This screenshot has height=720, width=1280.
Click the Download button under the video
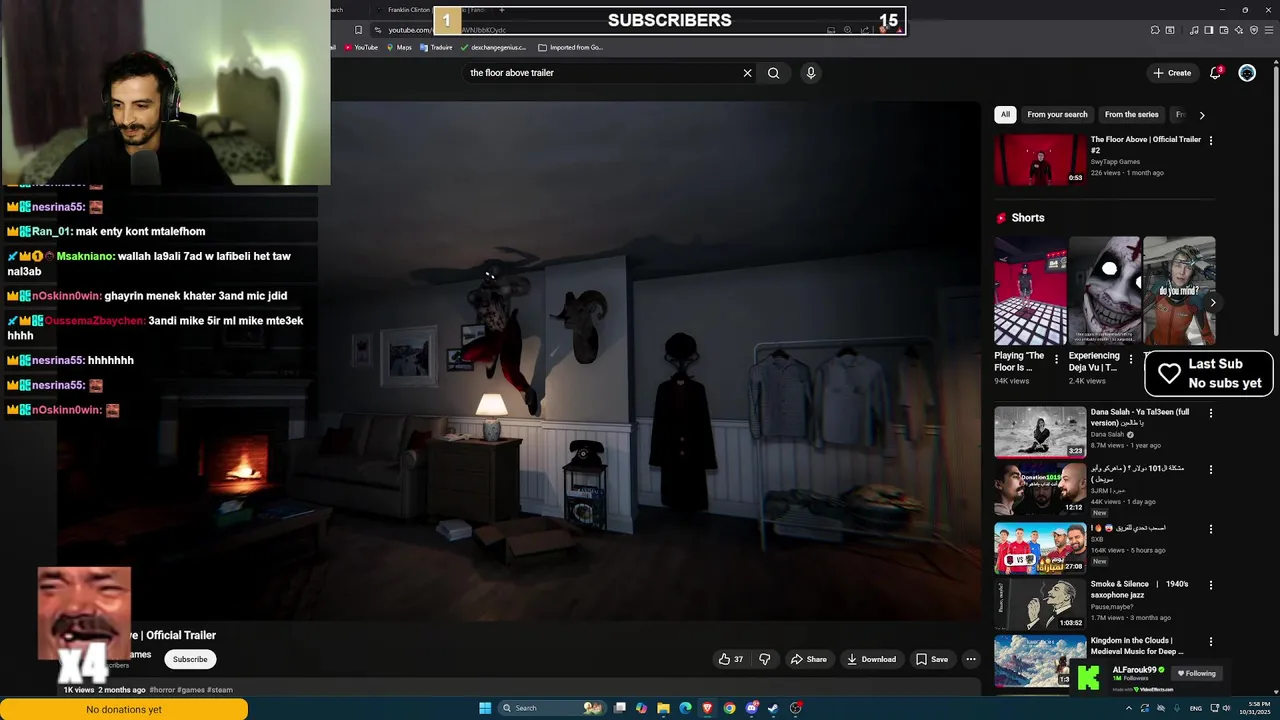pyautogui.click(x=871, y=659)
